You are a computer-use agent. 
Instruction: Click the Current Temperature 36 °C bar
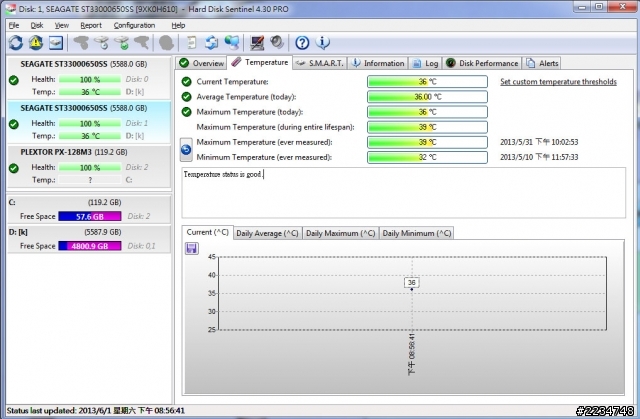427,82
